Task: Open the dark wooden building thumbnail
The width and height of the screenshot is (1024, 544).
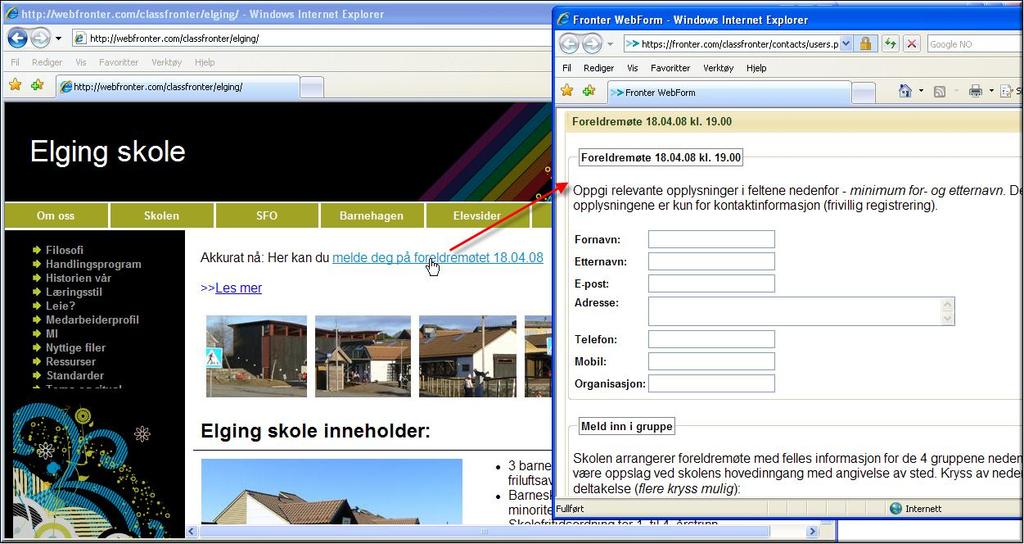Action: [256, 357]
